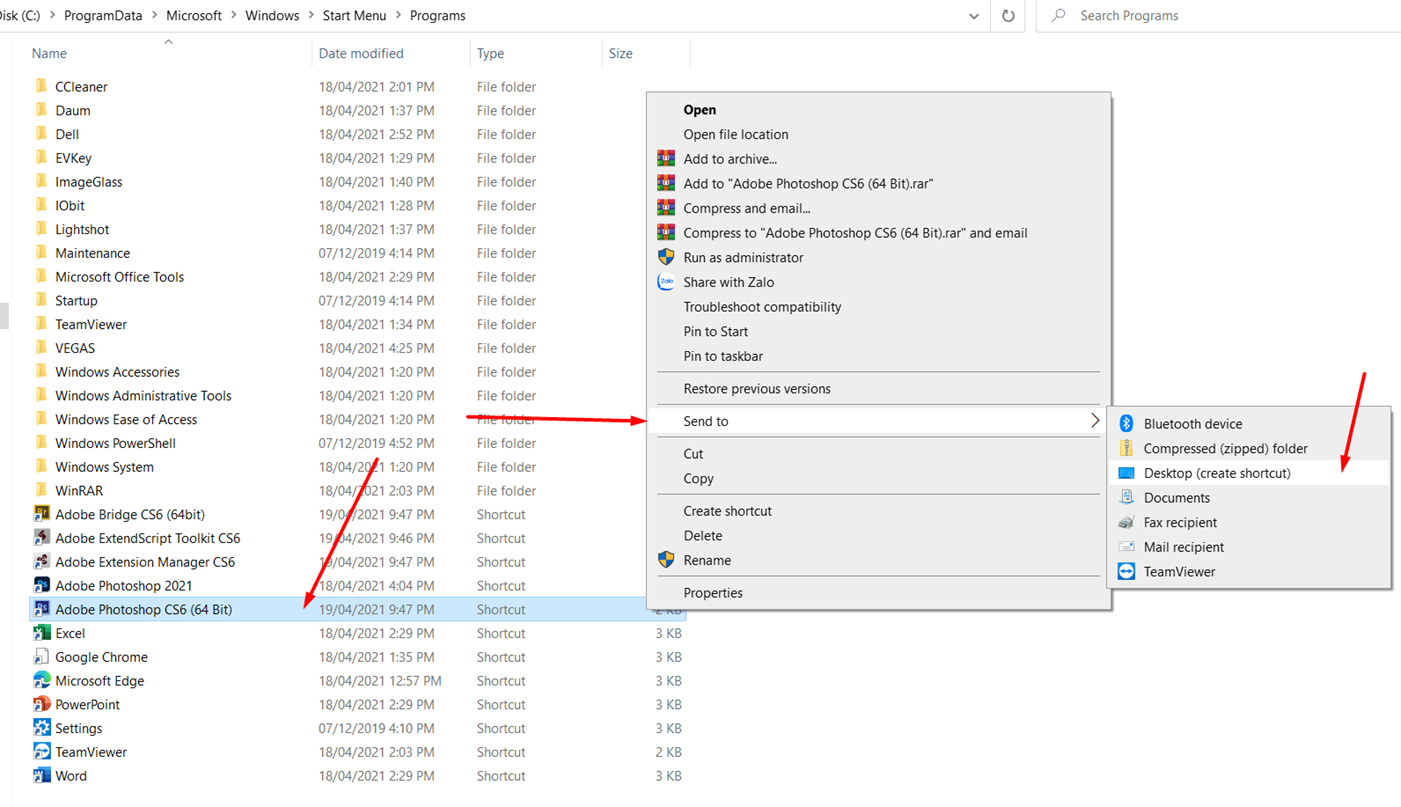Expand the Send to submenu arrow
The height and width of the screenshot is (807, 1401).
(x=1095, y=421)
